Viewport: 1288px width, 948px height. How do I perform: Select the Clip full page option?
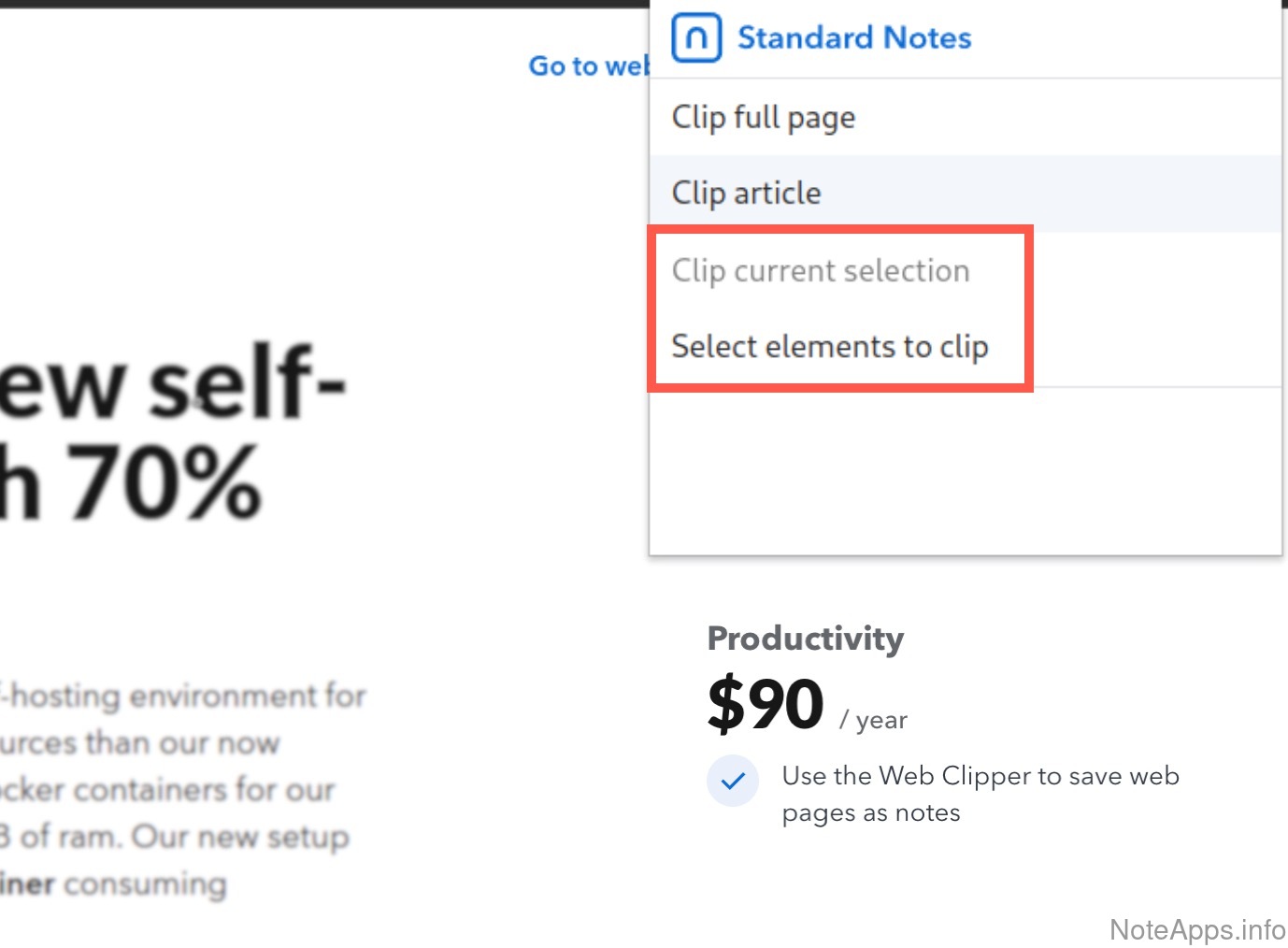763,117
